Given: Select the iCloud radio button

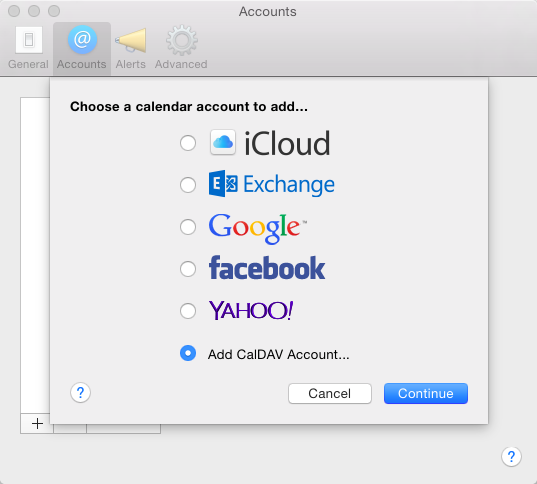Looking at the screenshot, I should (188, 142).
